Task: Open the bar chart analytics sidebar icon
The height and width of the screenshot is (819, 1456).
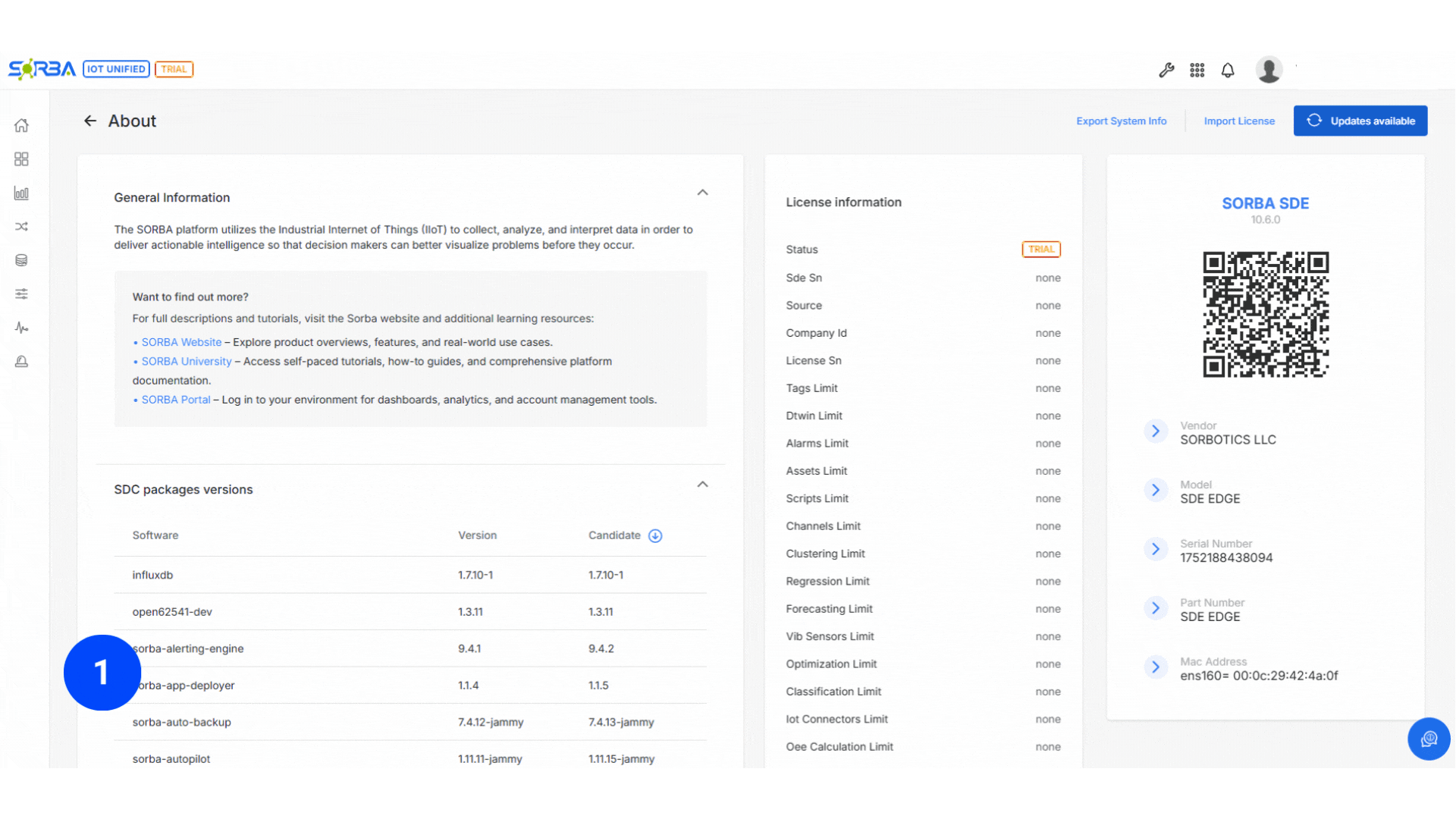Action: coord(21,193)
